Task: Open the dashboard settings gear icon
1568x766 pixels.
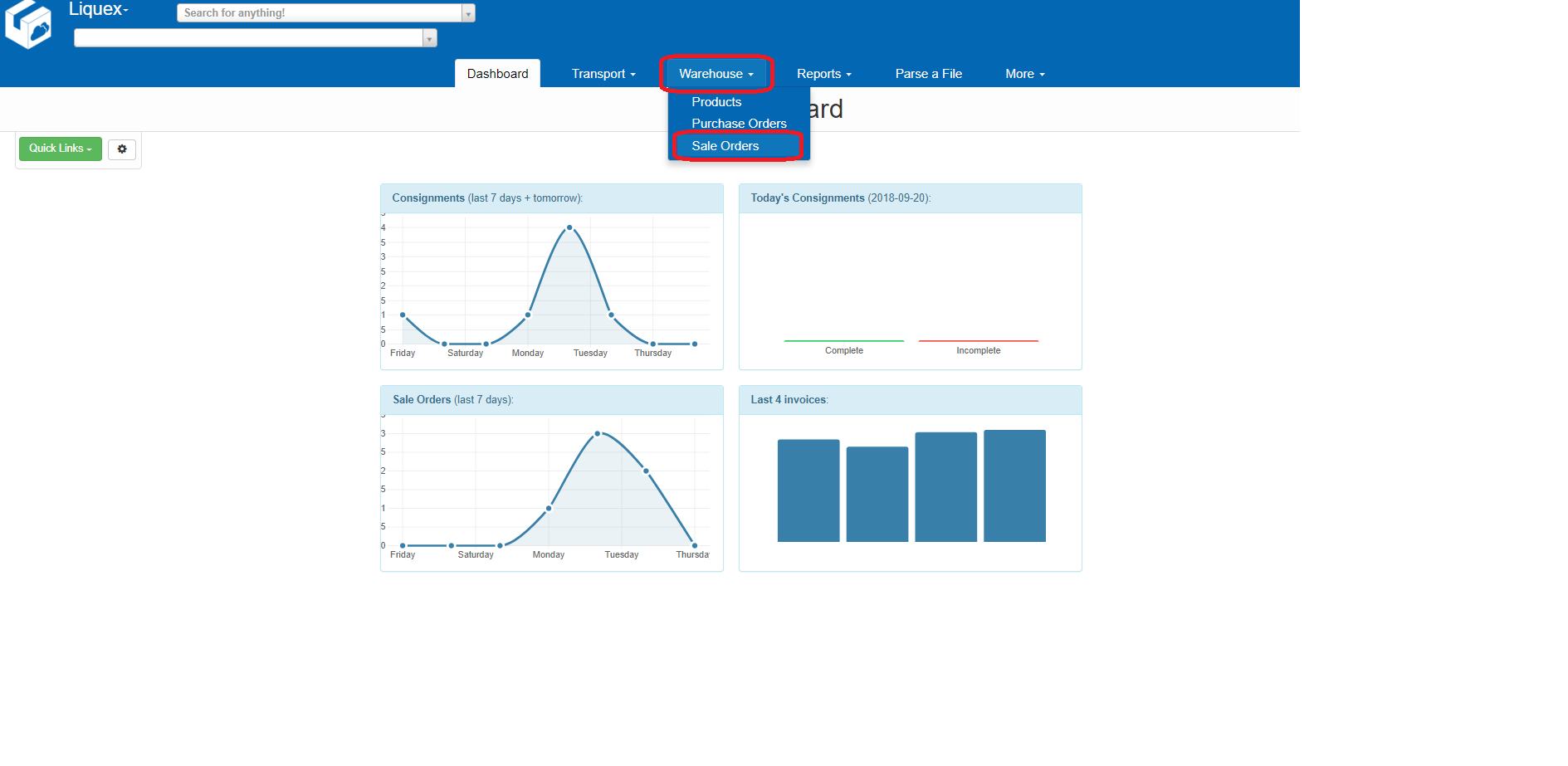Action: click(x=122, y=149)
